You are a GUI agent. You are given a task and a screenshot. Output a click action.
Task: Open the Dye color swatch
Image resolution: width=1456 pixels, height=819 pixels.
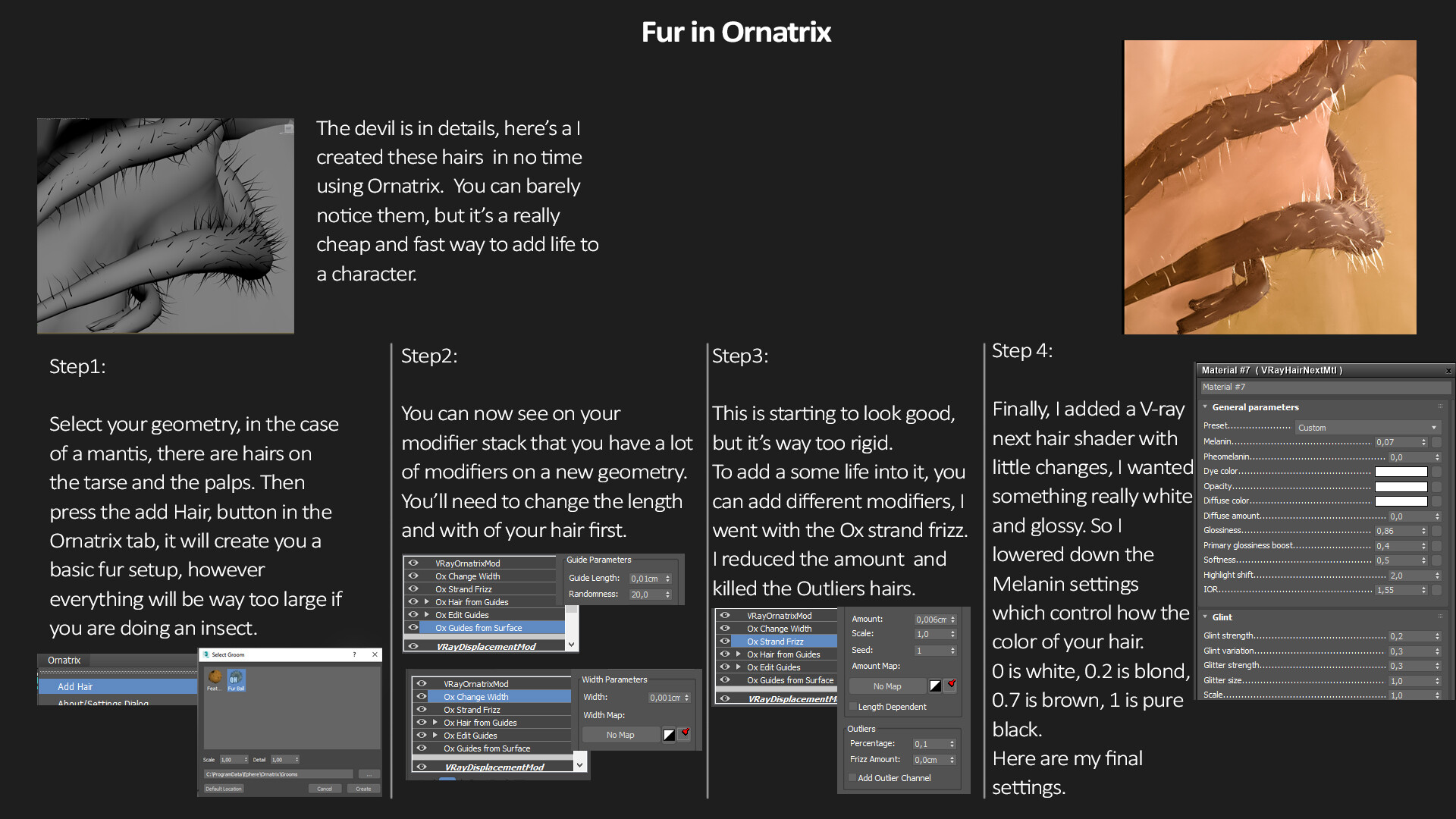pos(1401,472)
